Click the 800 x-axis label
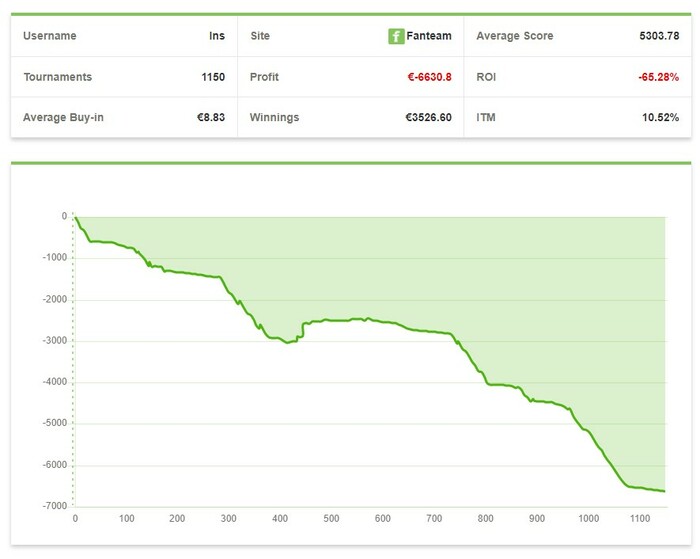 click(x=485, y=518)
